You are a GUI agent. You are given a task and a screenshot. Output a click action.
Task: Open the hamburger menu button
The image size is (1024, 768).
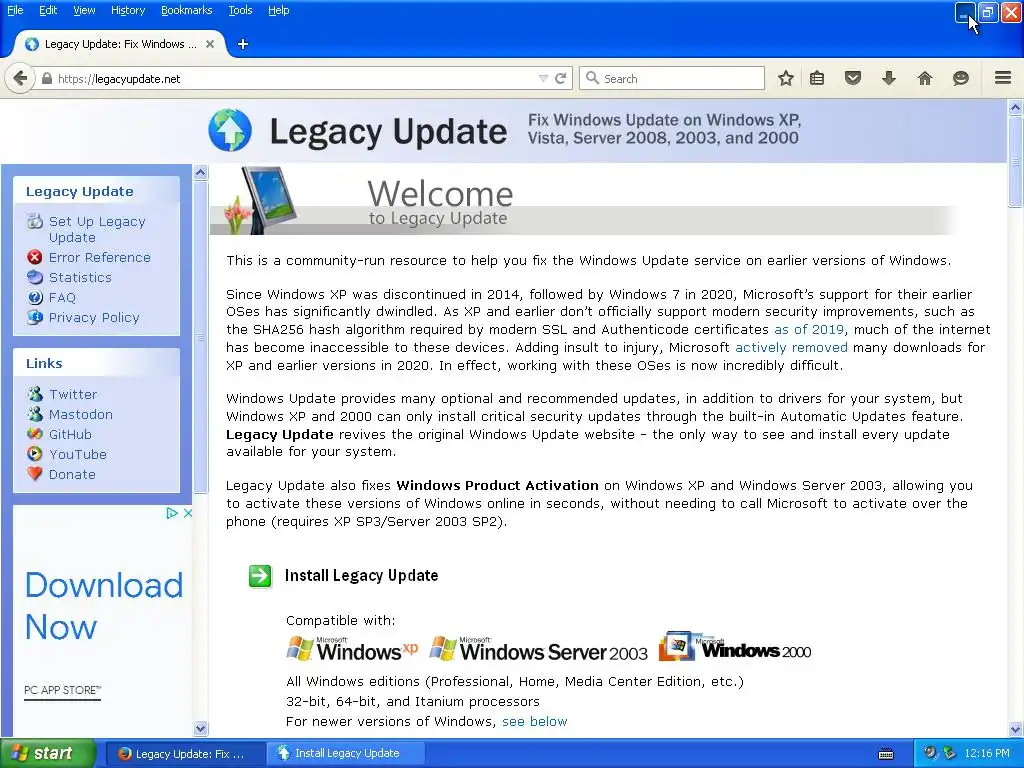click(x=1003, y=78)
